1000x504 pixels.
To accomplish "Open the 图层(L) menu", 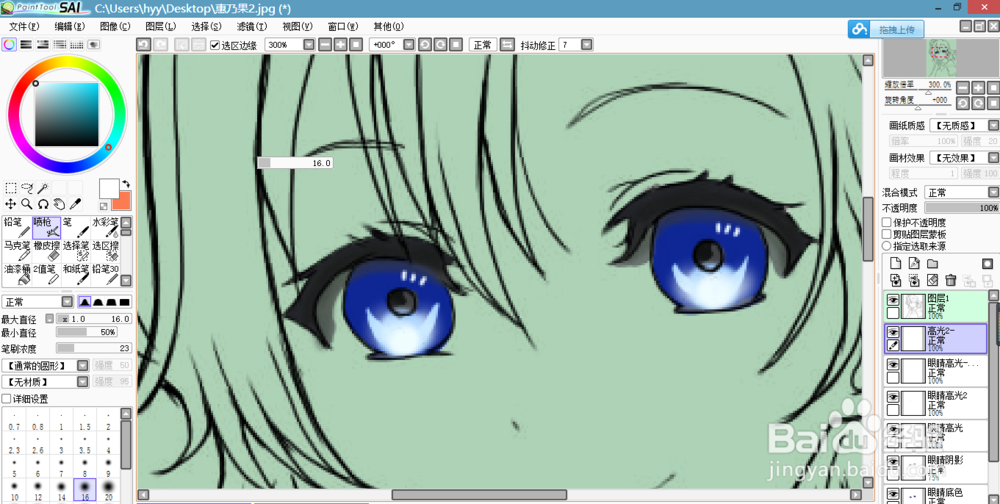I will click(161, 26).
